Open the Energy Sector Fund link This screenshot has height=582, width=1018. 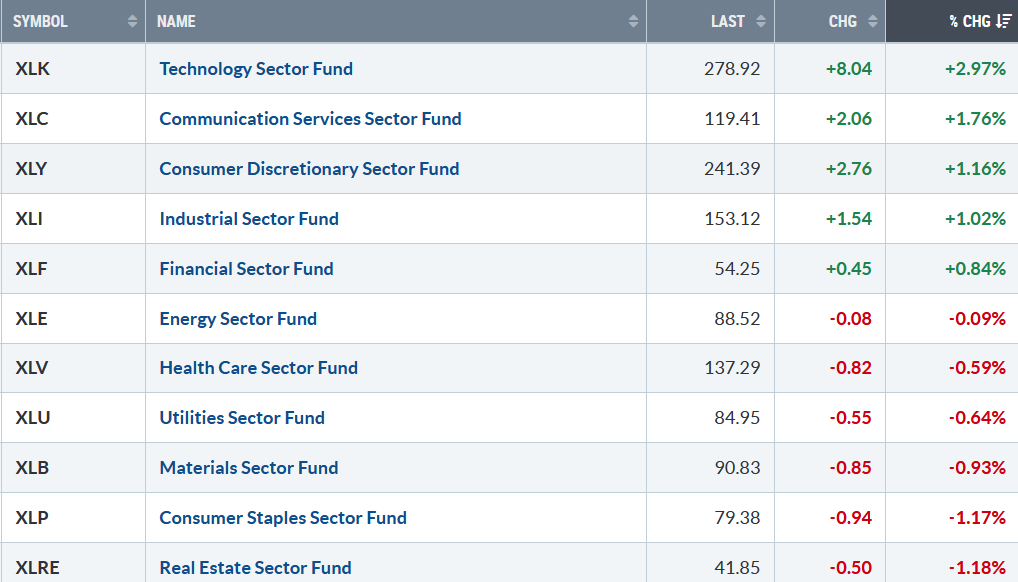pos(238,319)
